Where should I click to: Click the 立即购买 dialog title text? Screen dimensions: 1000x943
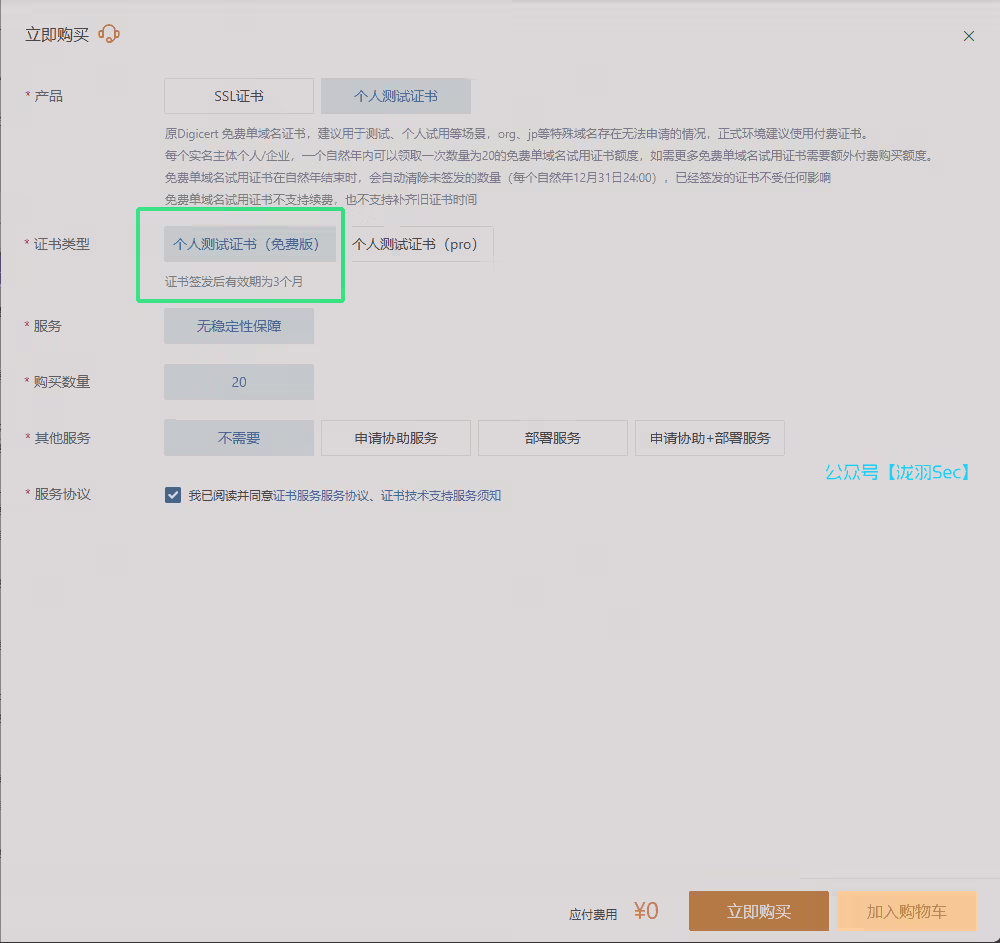57,35
